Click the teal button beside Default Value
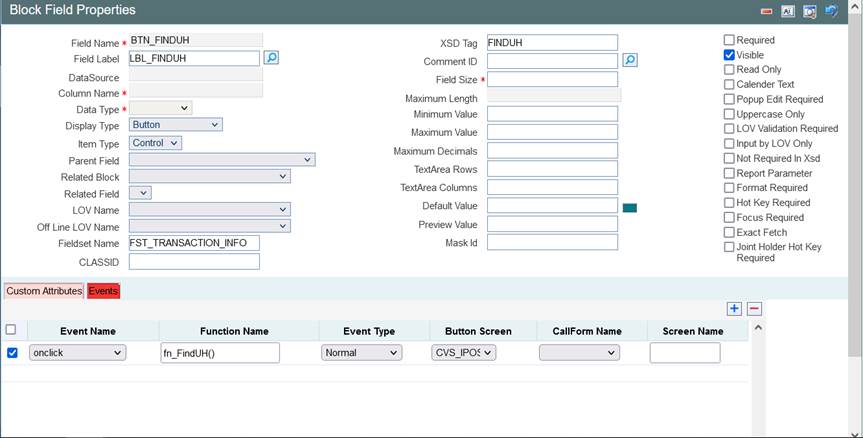The width and height of the screenshot is (863, 438). [630, 207]
